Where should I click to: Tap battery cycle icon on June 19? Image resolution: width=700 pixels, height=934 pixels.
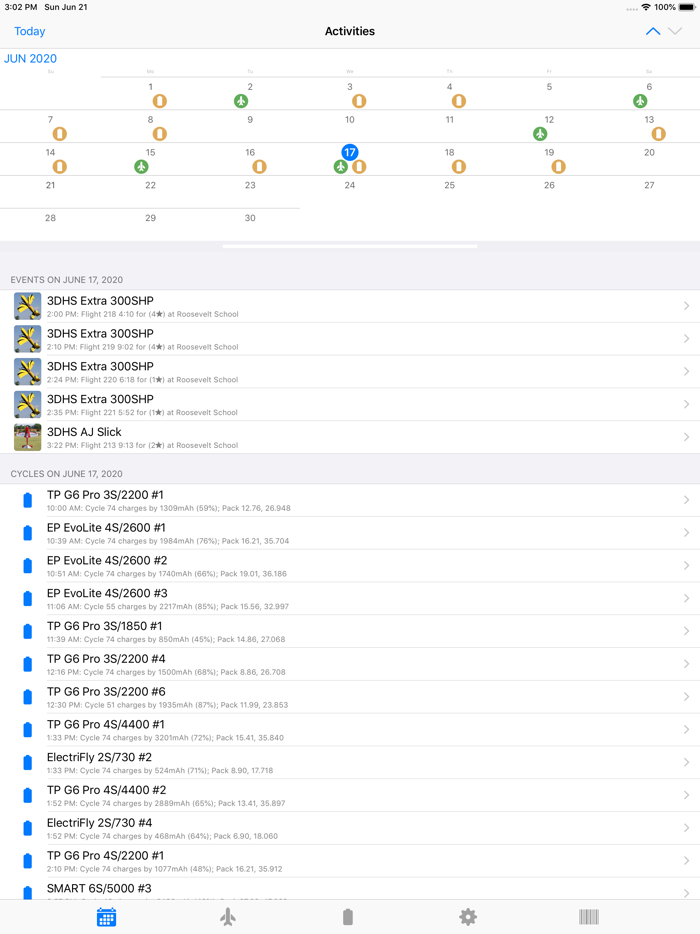[x=558, y=167]
